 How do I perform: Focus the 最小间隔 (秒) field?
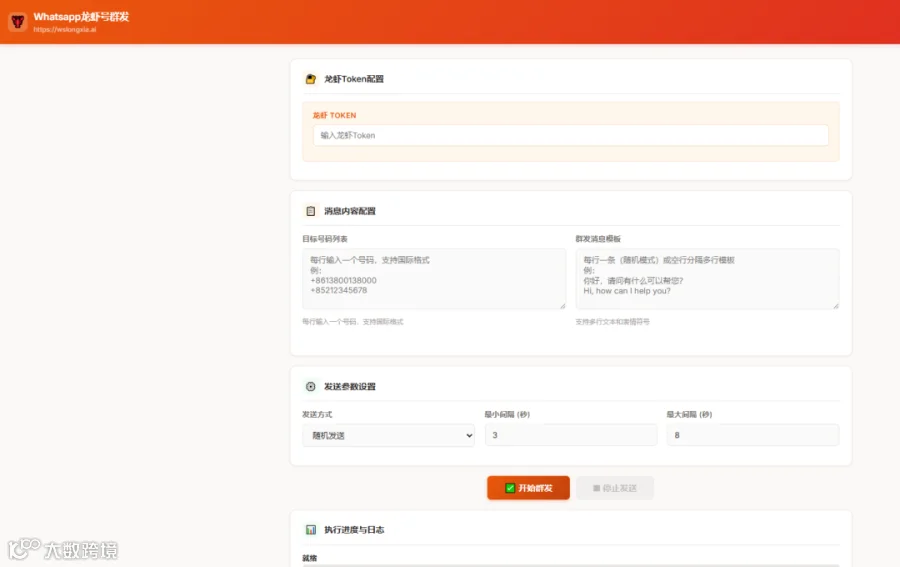[571, 436]
